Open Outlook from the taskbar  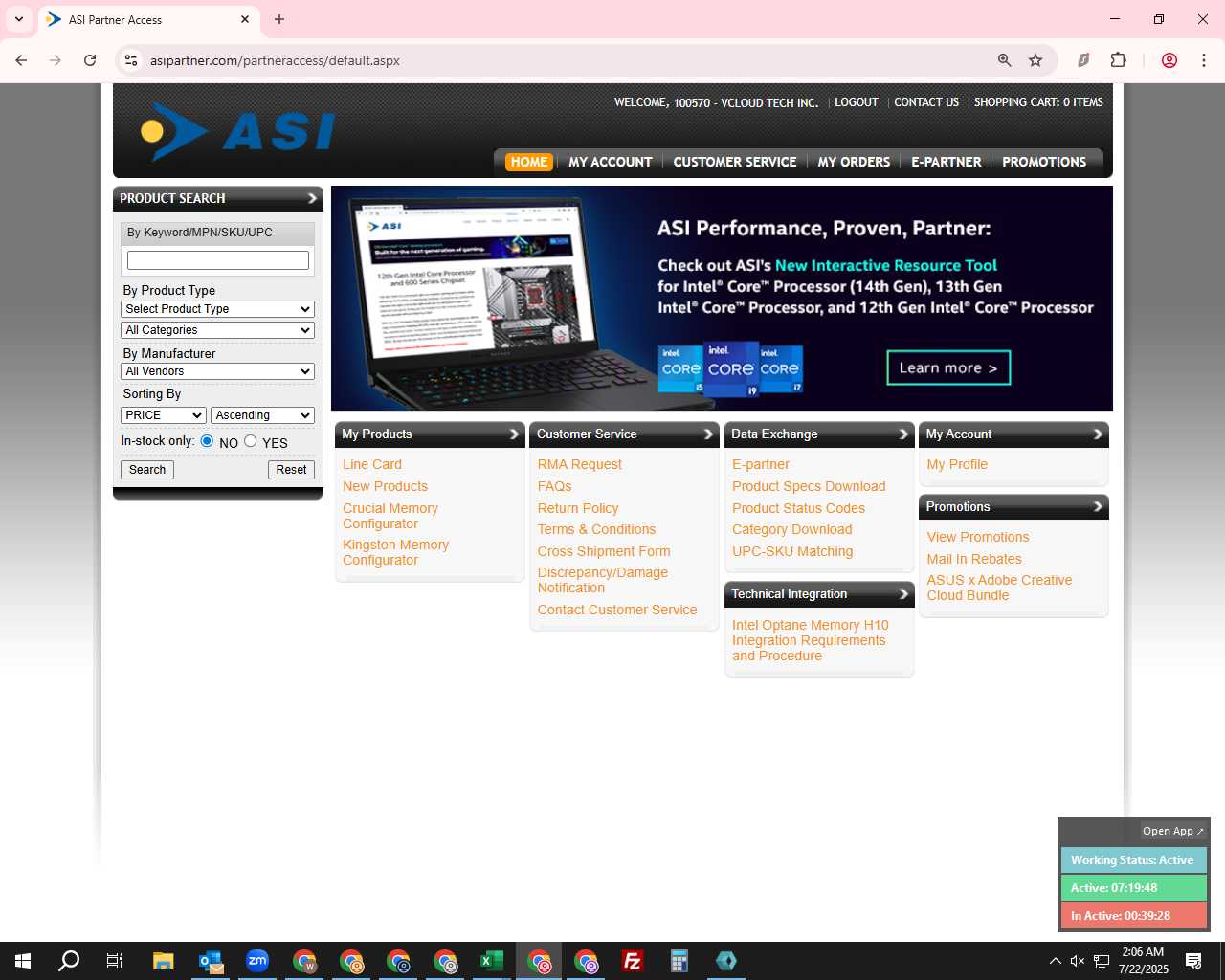(211, 961)
